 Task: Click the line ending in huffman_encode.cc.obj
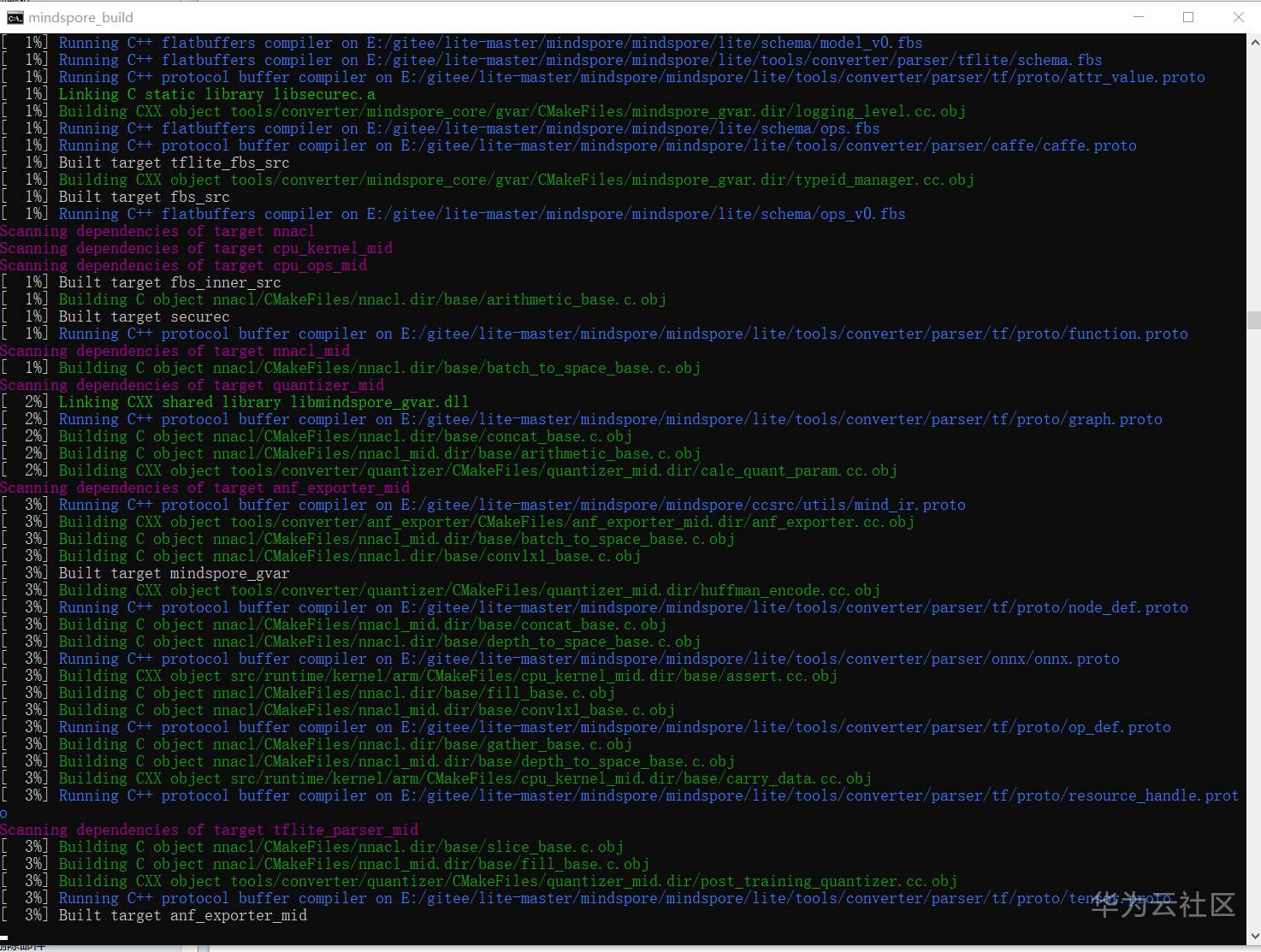(x=440, y=590)
